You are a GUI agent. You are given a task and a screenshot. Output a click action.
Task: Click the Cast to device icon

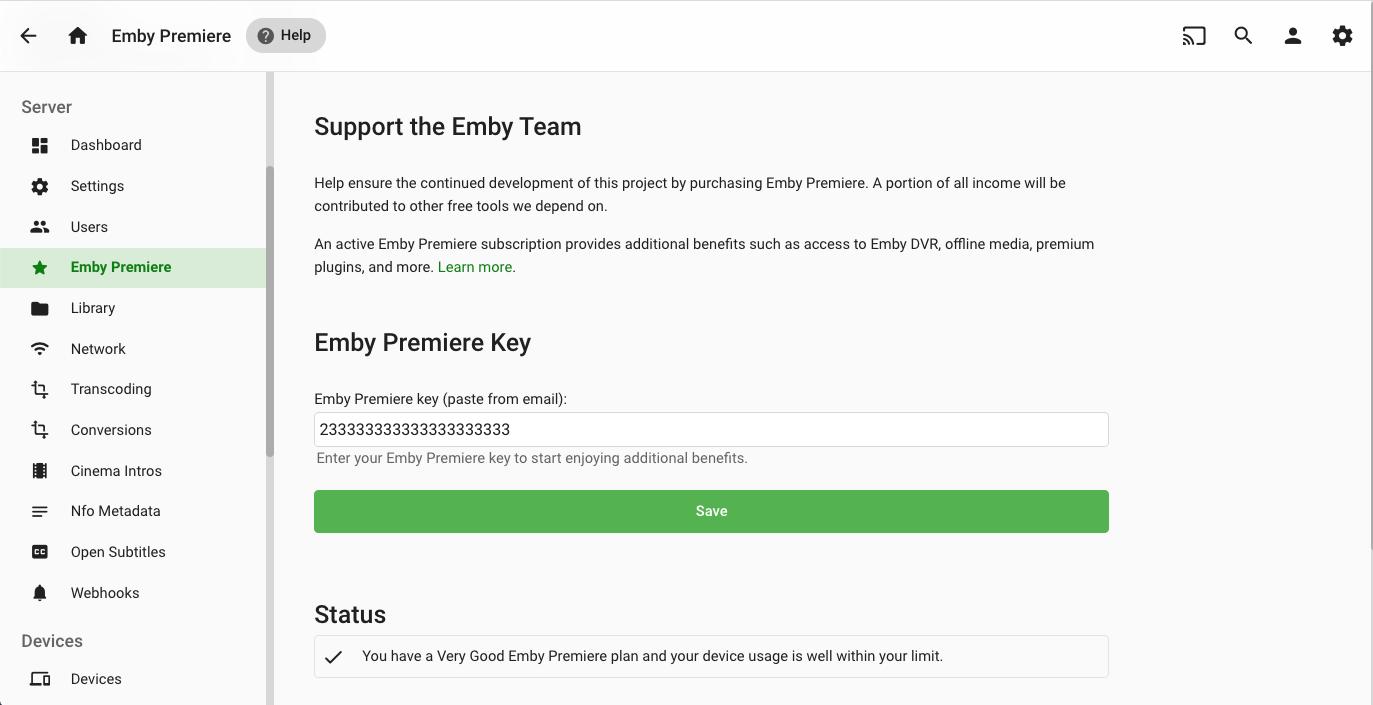[1194, 36]
